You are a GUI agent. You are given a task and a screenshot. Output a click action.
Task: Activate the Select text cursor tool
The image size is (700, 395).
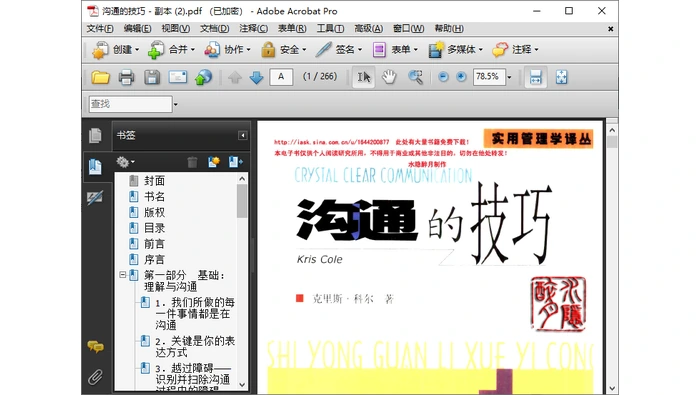pos(363,77)
